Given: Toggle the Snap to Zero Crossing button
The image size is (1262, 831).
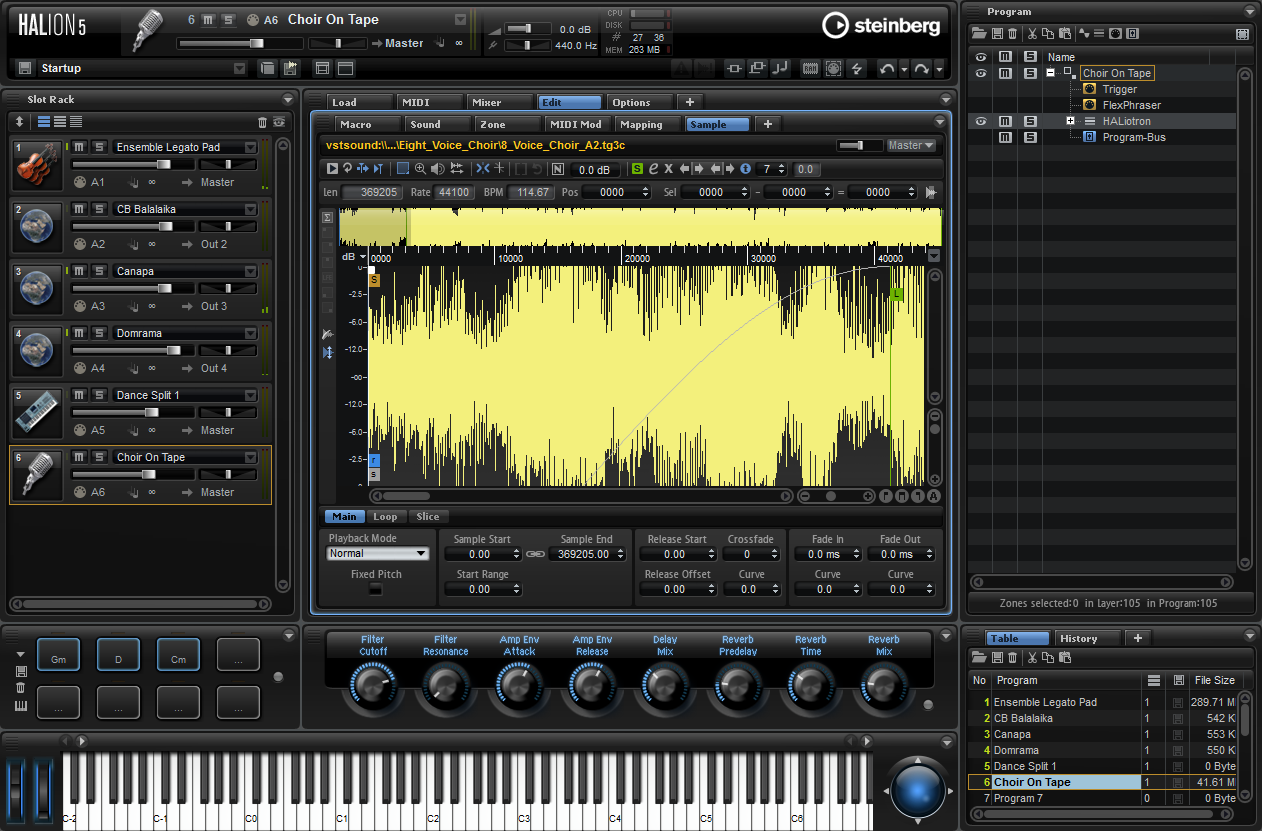Looking at the screenshot, I should click(x=483, y=169).
